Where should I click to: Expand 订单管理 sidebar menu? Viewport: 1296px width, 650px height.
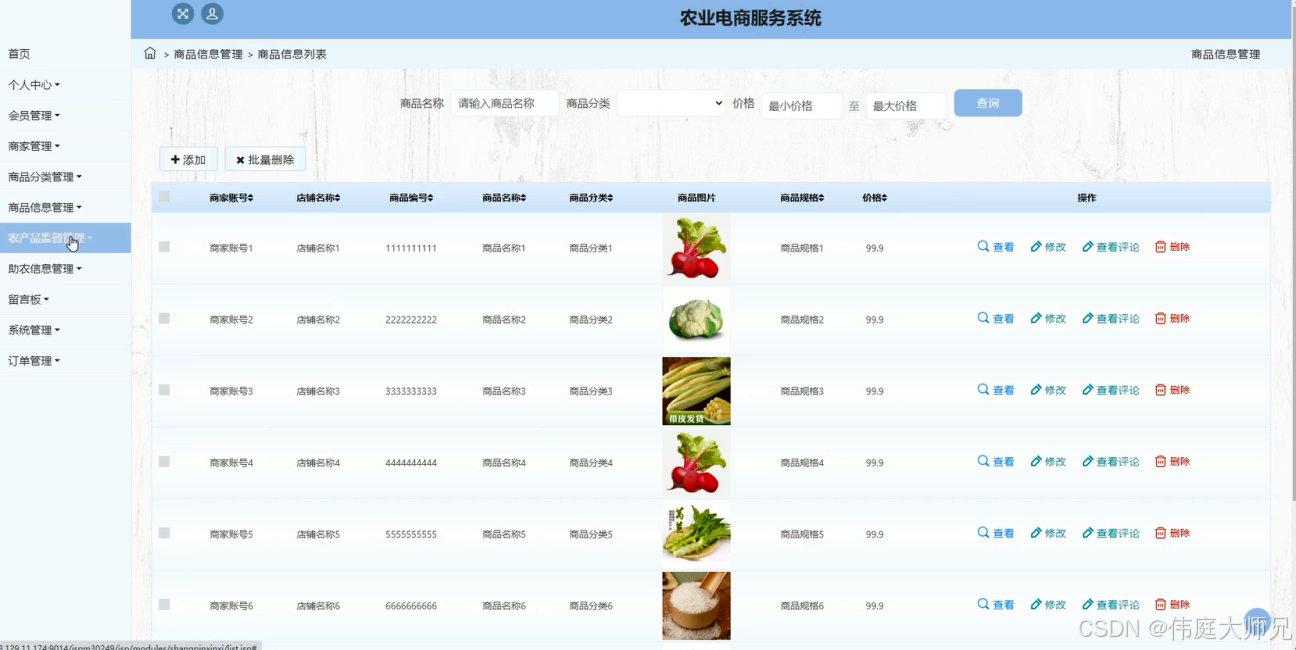[x=34, y=361]
